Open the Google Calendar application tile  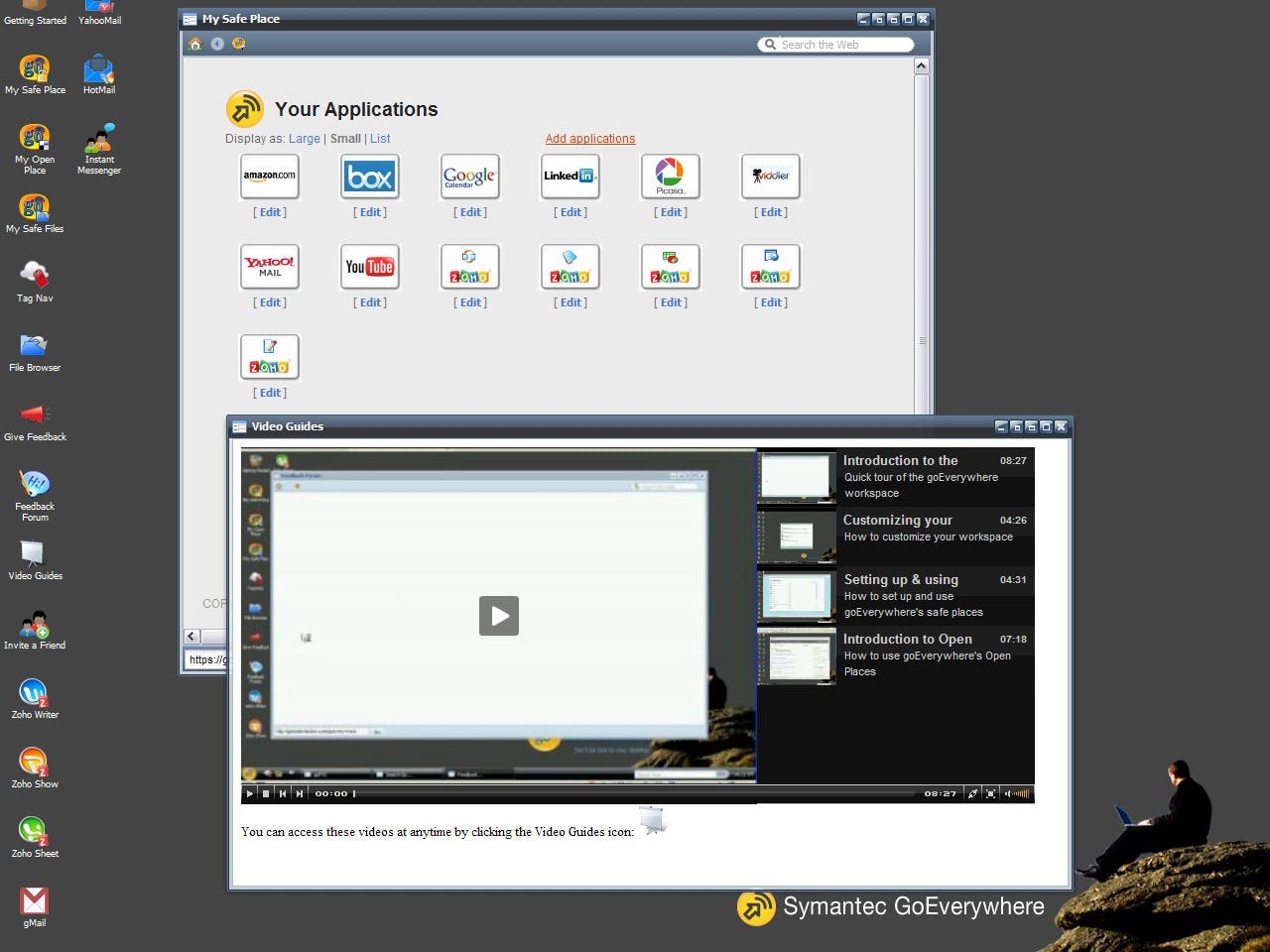point(470,177)
